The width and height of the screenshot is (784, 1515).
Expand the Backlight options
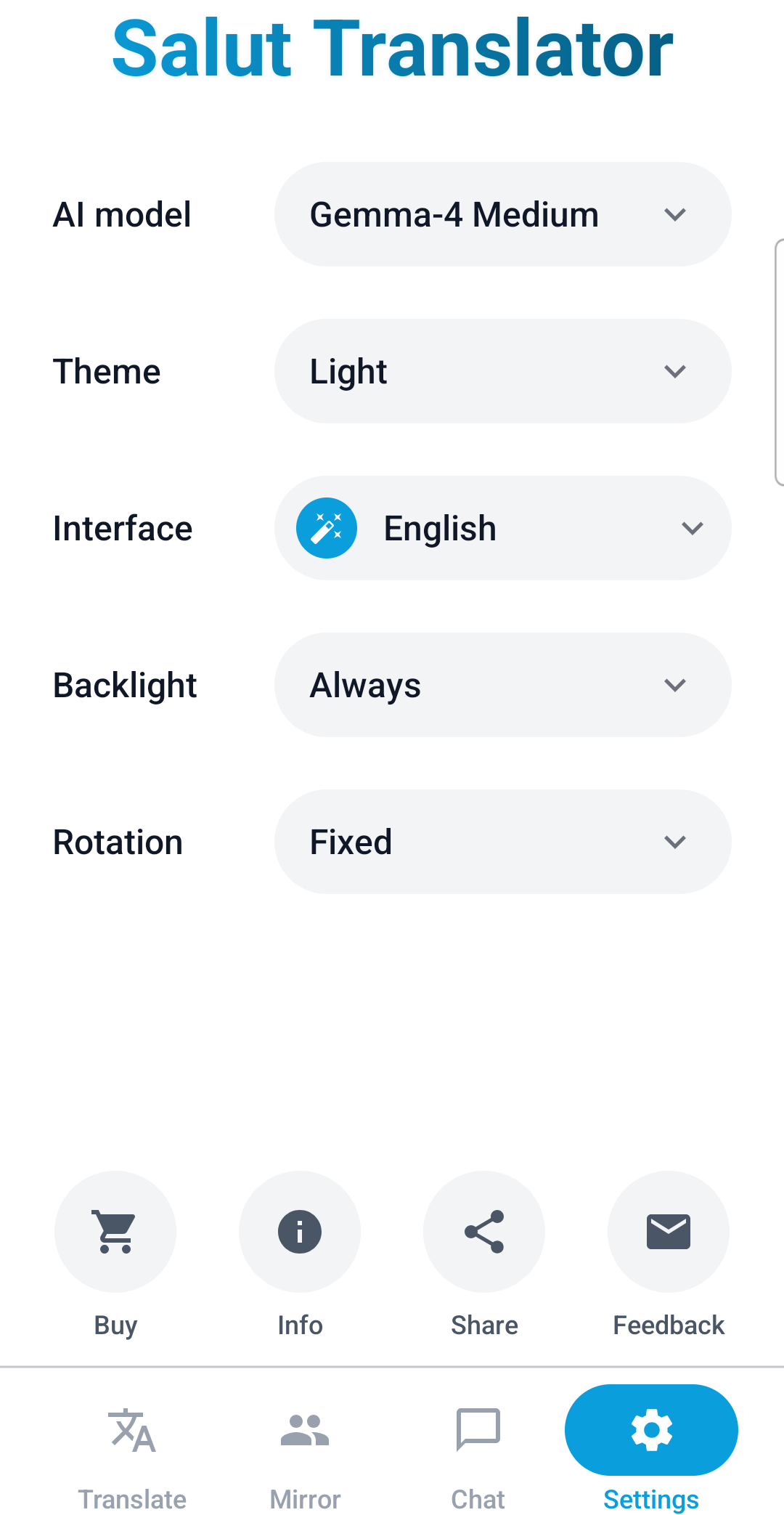coord(502,684)
